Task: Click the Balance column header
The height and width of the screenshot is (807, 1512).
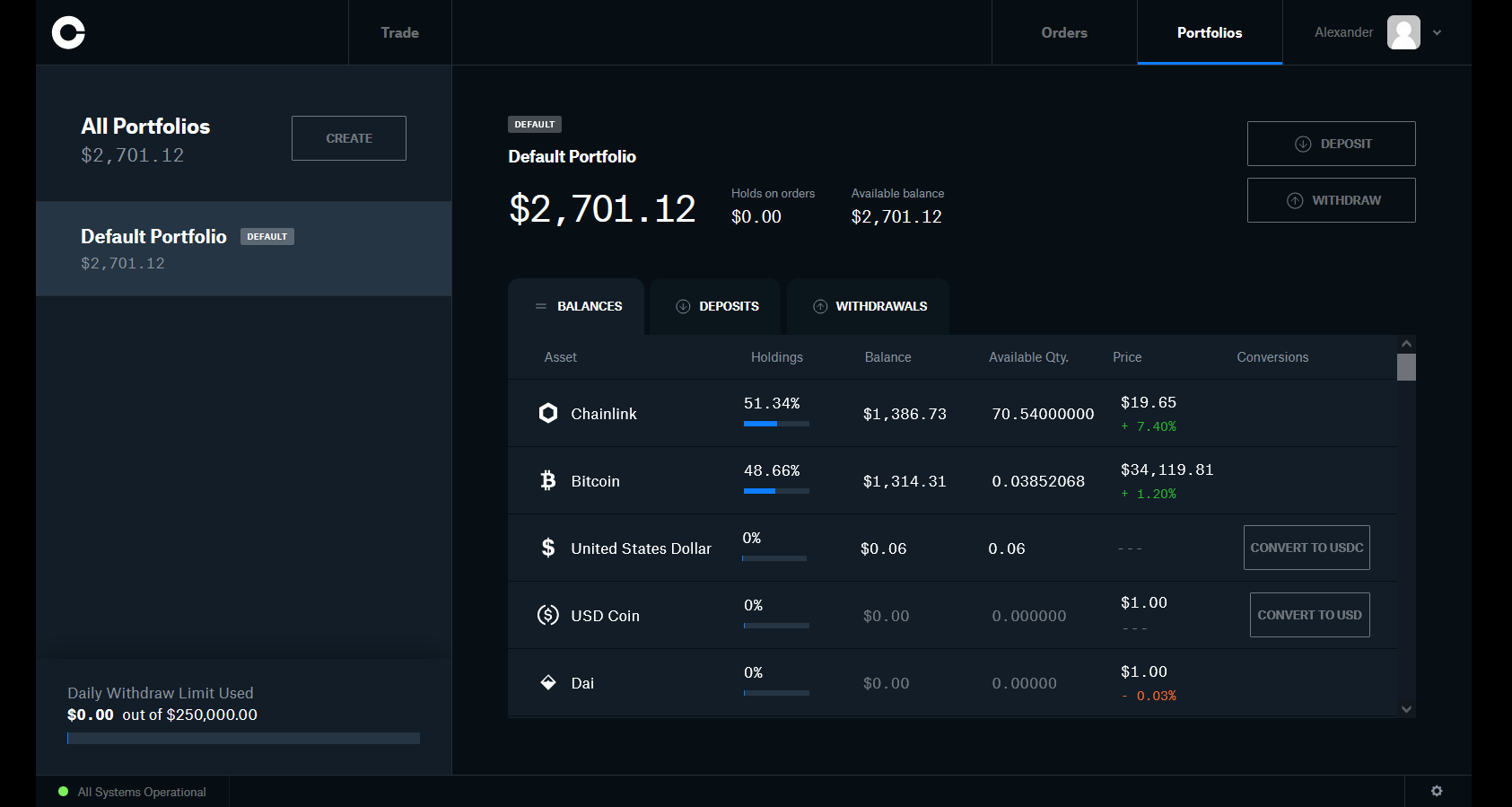Action: (888, 357)
